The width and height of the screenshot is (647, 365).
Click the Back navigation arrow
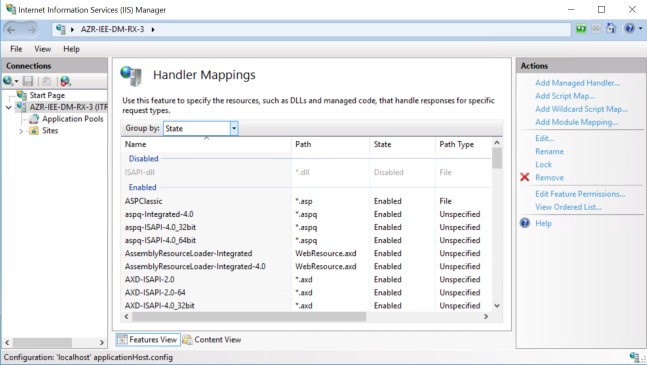[x=12, y=30]
